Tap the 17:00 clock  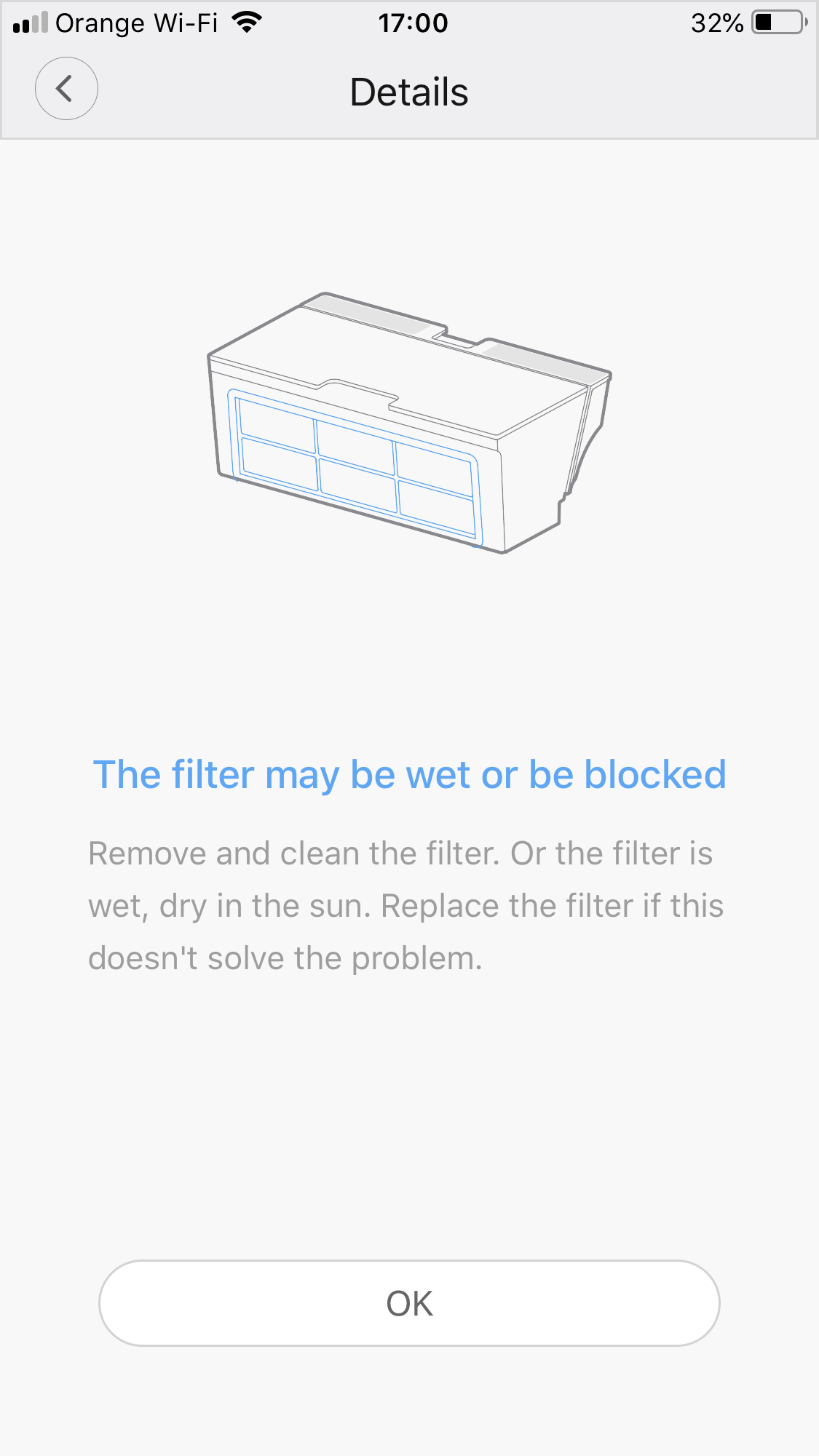click(413, 23)
